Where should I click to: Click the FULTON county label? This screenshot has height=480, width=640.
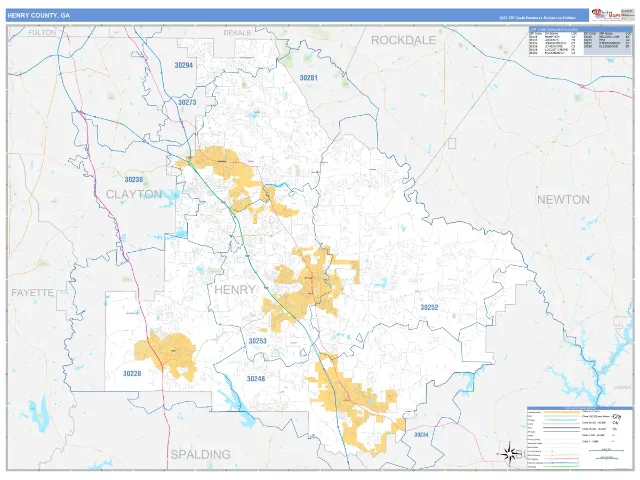42,32
